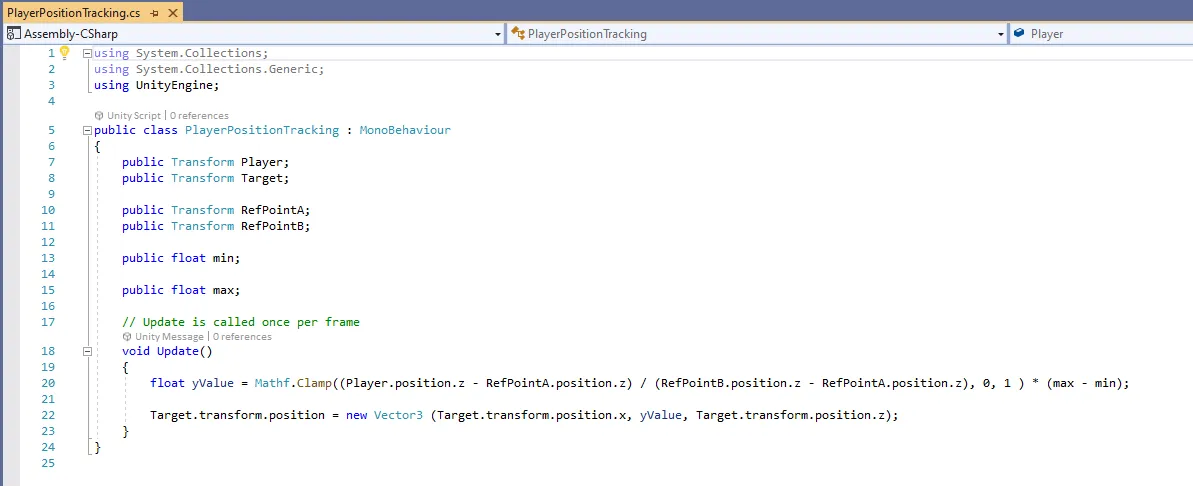1193x486 pixels.
Task: Close the PlayerPositionTracking.cs tab
Action: (x=173, y=13)
